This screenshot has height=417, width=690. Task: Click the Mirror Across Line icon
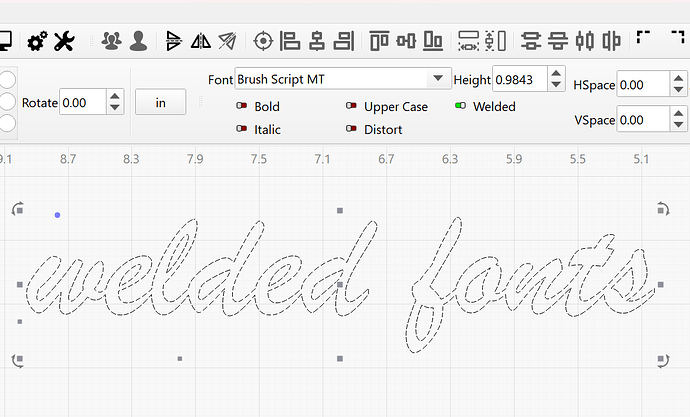point(227,41)
